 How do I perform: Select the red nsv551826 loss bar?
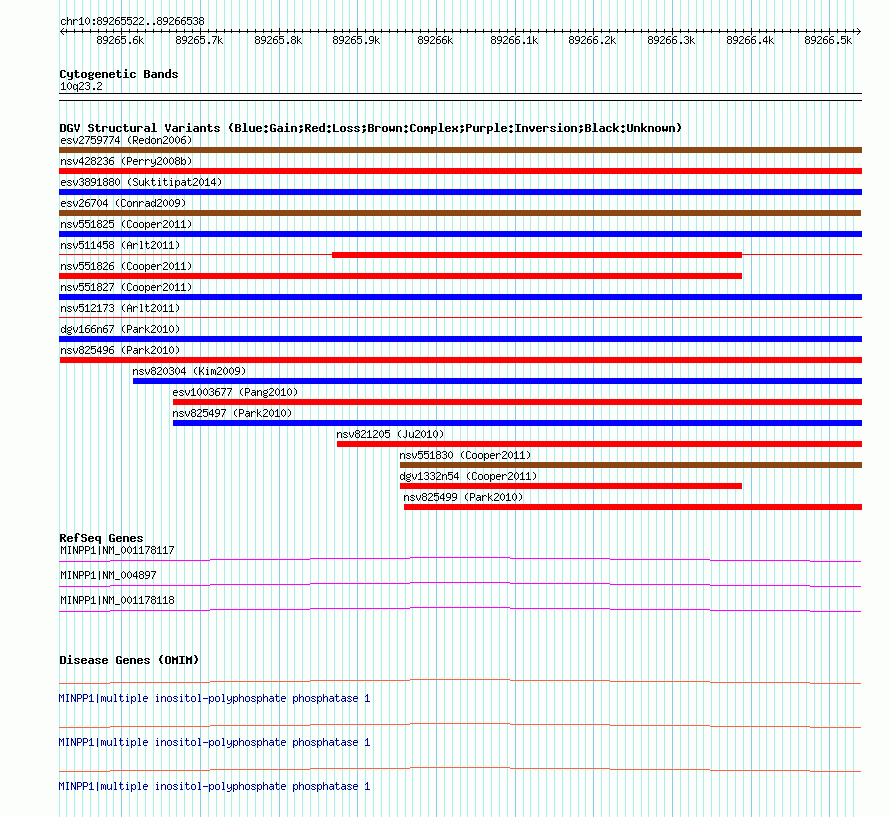pos(400,276)
